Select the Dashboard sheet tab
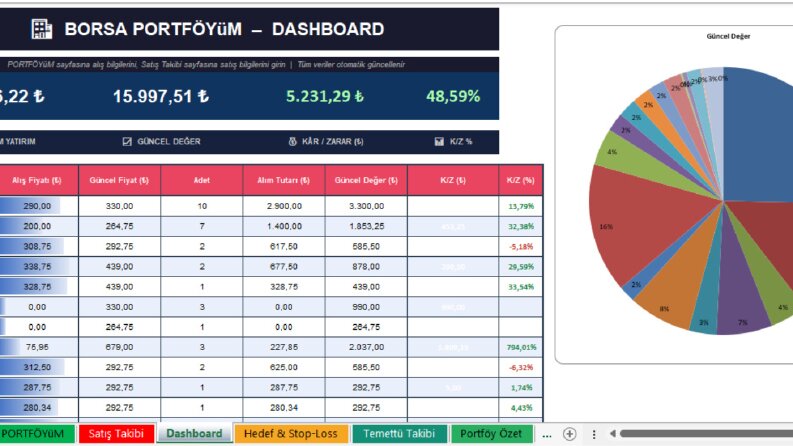 coord(194,434)
